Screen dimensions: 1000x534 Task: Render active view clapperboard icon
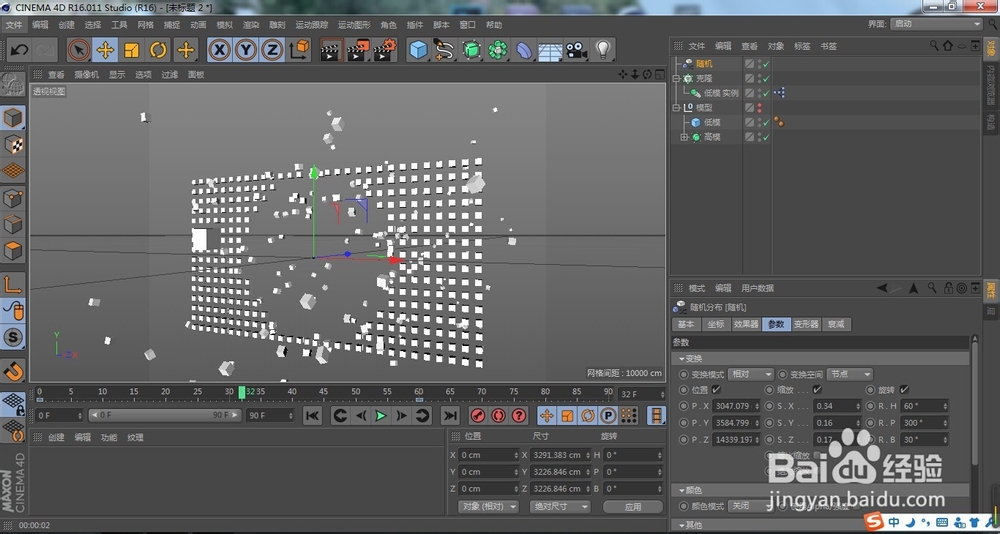330,50
